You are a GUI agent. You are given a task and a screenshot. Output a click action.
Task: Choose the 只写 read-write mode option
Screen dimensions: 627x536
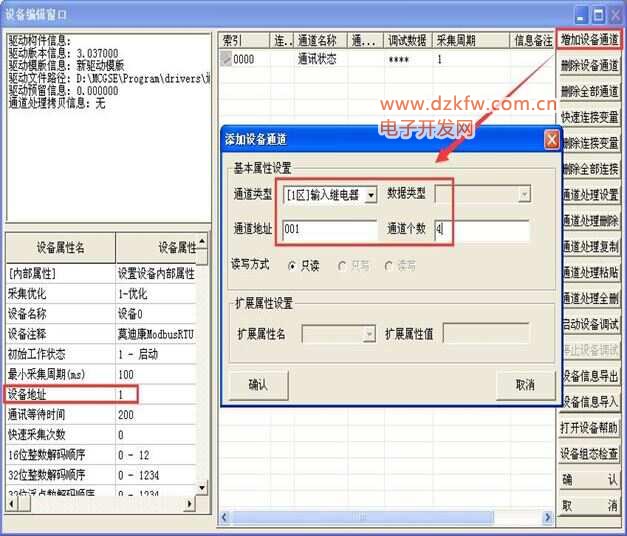coord(343,266)
